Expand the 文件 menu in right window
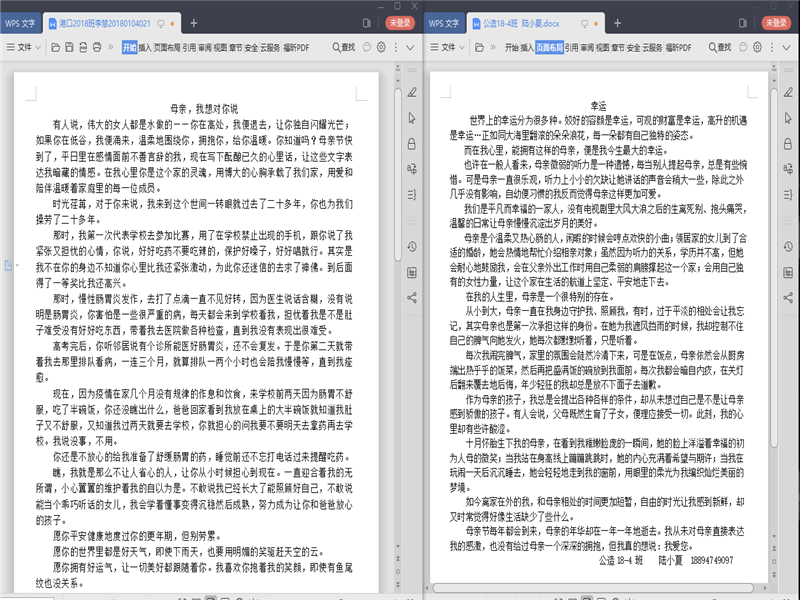 point(447,47)
